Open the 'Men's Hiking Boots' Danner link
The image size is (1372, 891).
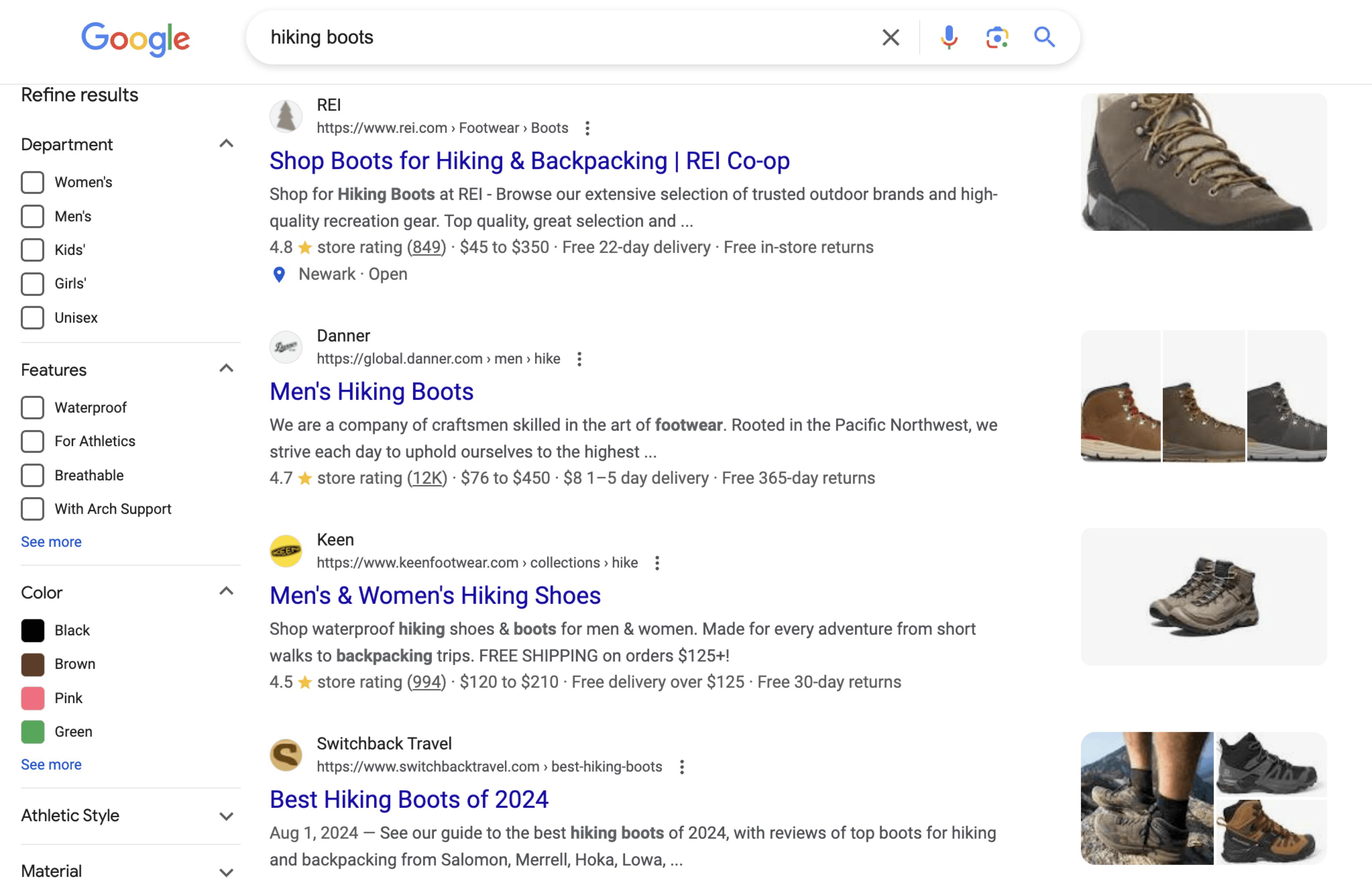pos(371,392)
